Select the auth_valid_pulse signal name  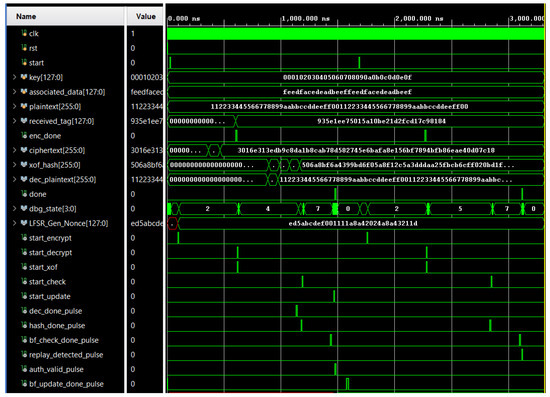(x=56, y=369)
